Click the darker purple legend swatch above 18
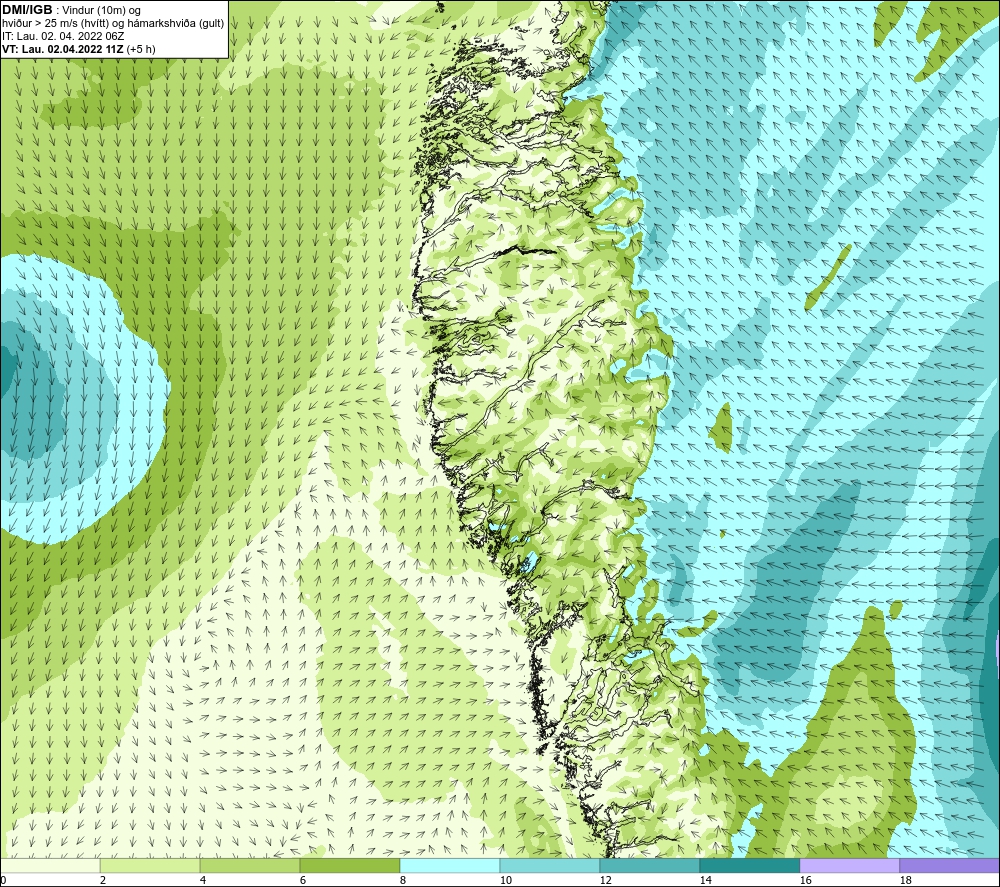This screenshot has width=1000, height=887. [950, 866]
